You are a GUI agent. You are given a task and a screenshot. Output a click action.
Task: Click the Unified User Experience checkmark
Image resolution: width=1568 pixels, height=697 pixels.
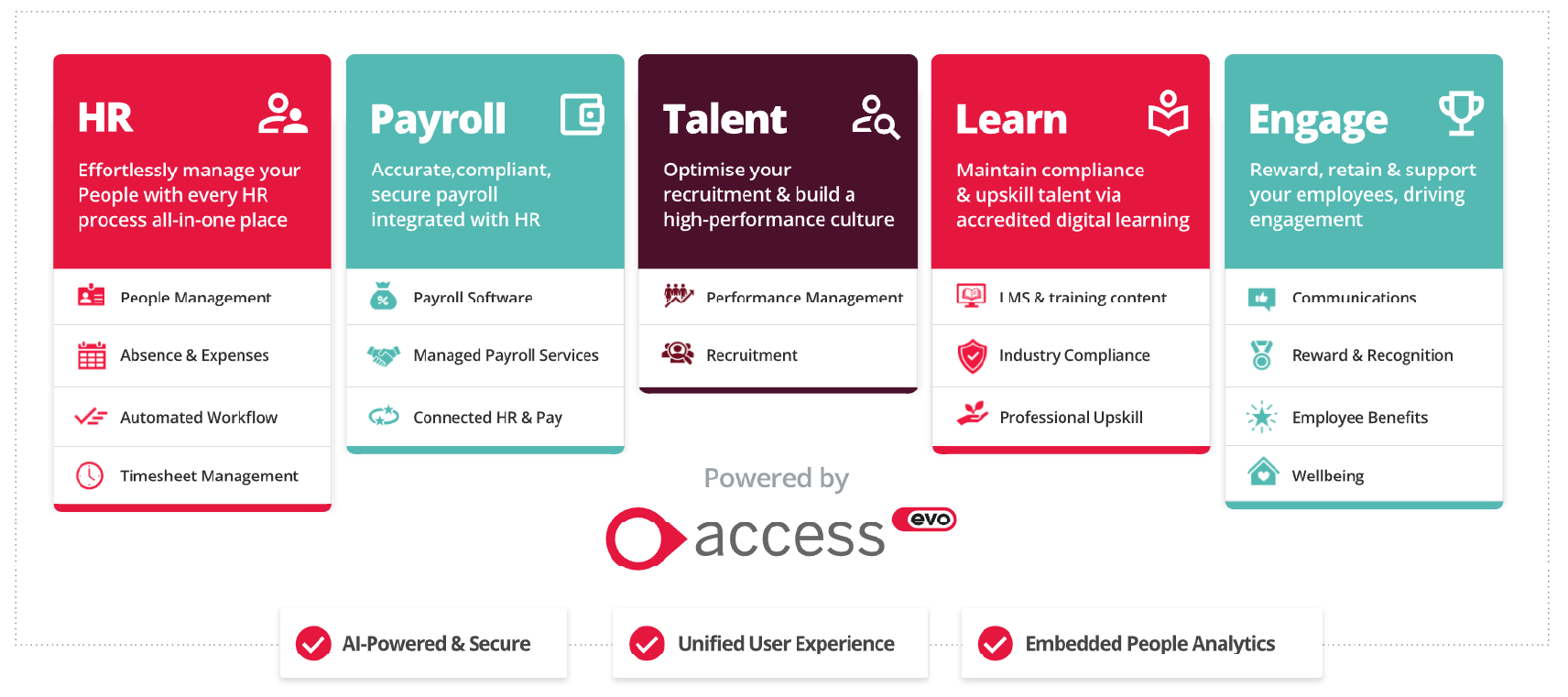pyautogui.click(x=647, y=644)
